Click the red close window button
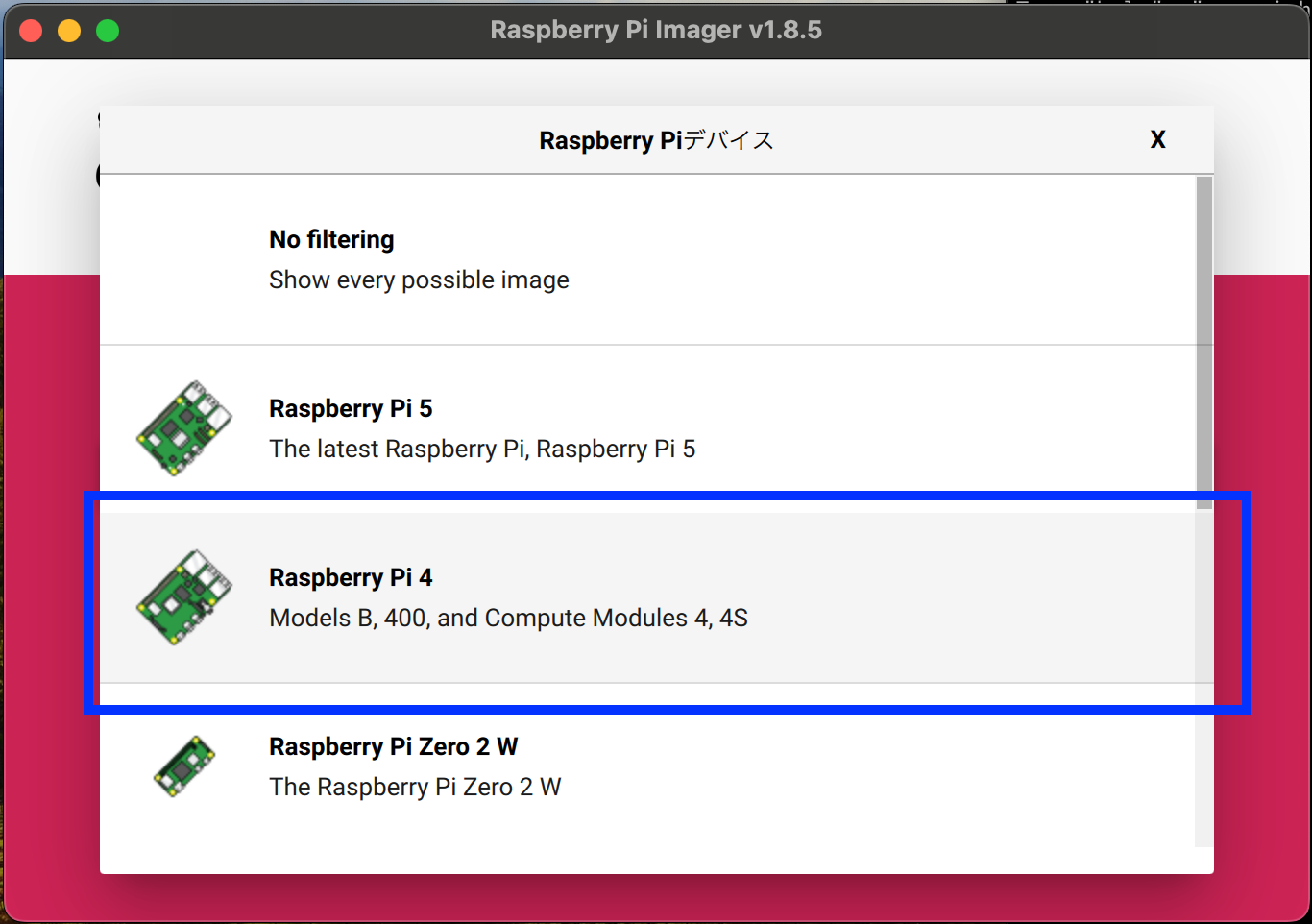The width and height of the screenshot is (1312, 924). (x=31, y=31)
